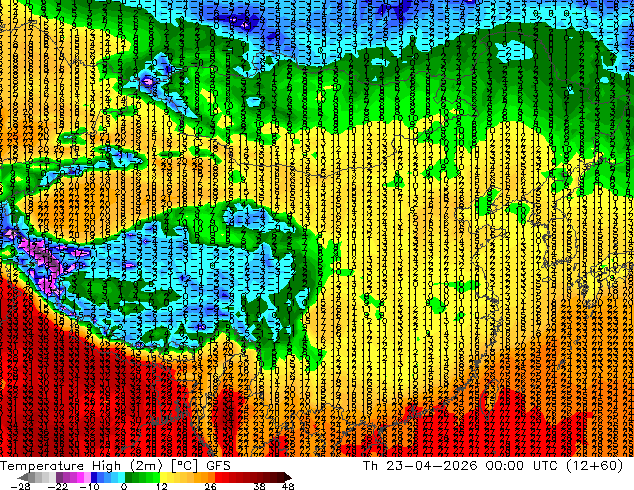The height and width of the screenshot is (490, 634).
Task: Click the temperature color scale bar
Action: coord(154,477)
